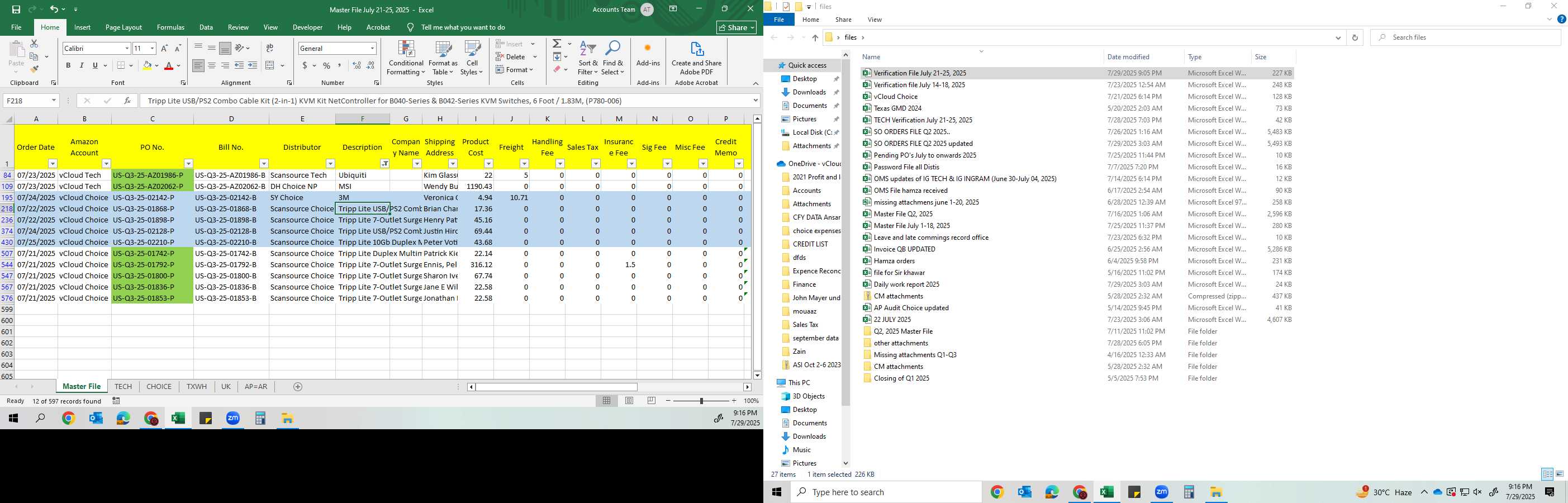Toggle Align Right alignment
Screen dimensions: 1568x503
click(225, 65)
